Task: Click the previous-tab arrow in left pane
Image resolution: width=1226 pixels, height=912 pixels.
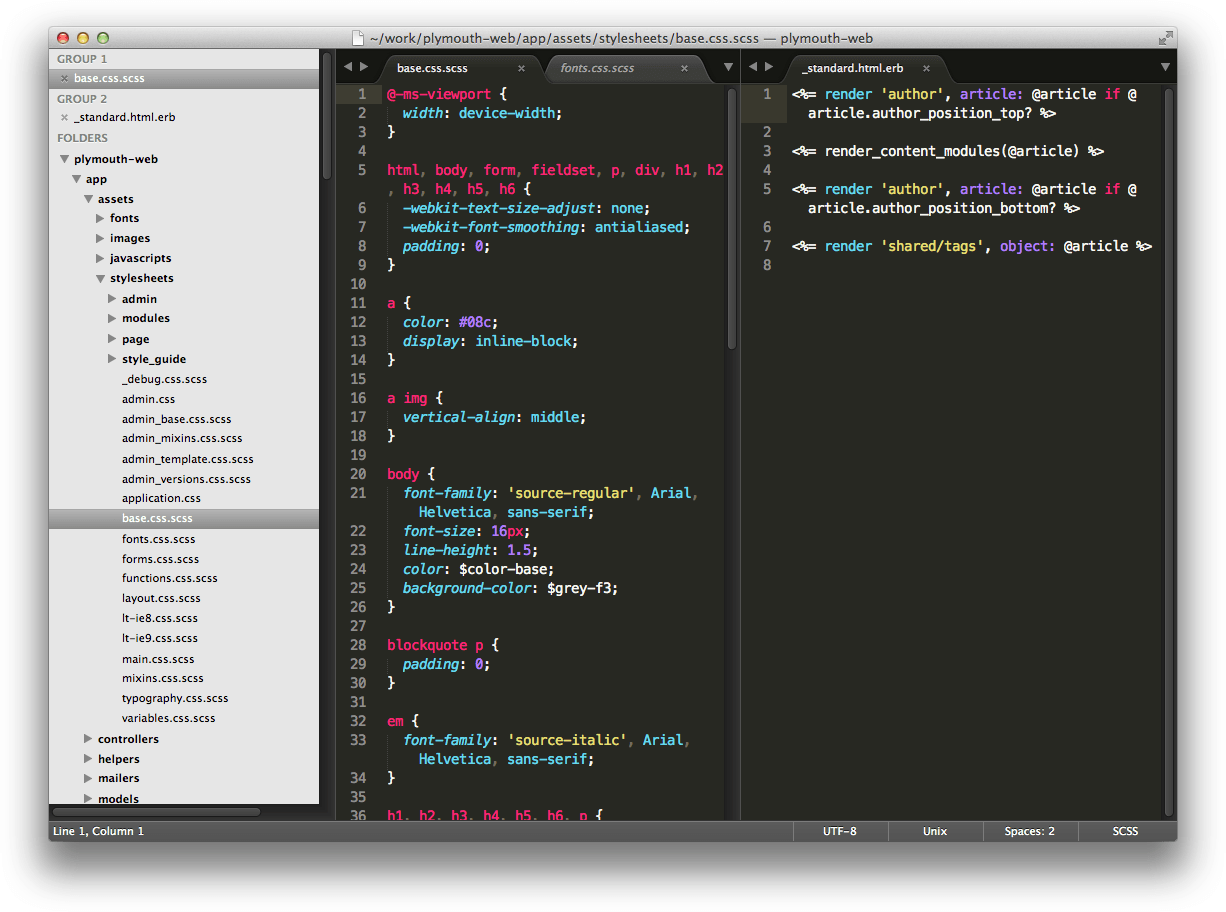Action: (347, 67)
